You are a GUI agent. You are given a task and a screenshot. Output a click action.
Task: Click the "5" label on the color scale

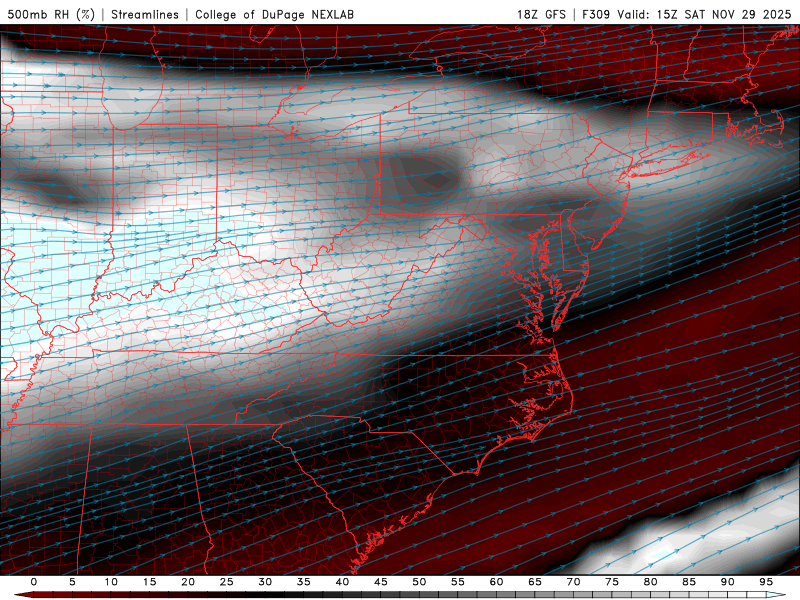[x=72, y=582]
